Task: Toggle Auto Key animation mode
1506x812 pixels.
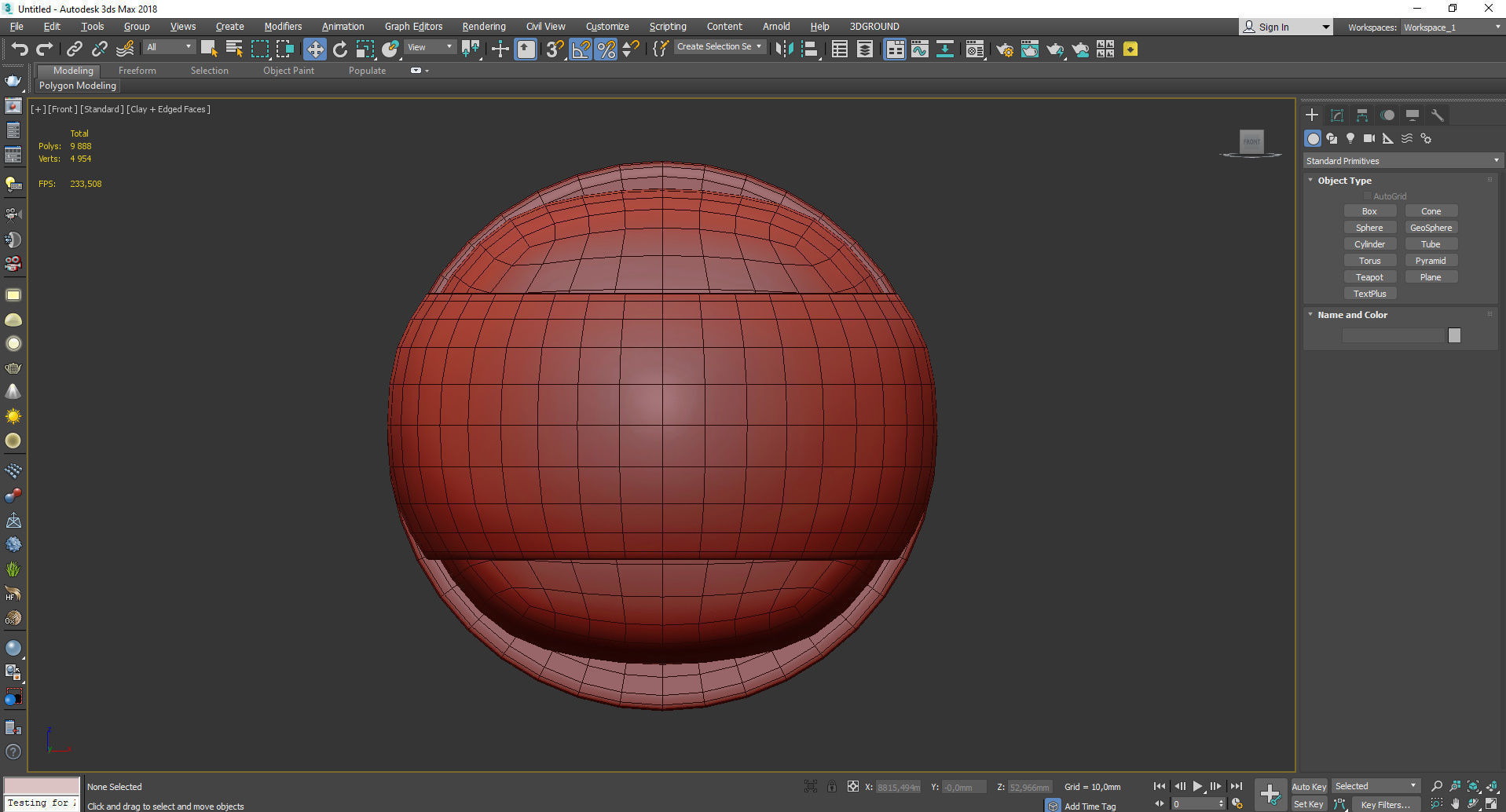Action: [x=1309, y=786]
